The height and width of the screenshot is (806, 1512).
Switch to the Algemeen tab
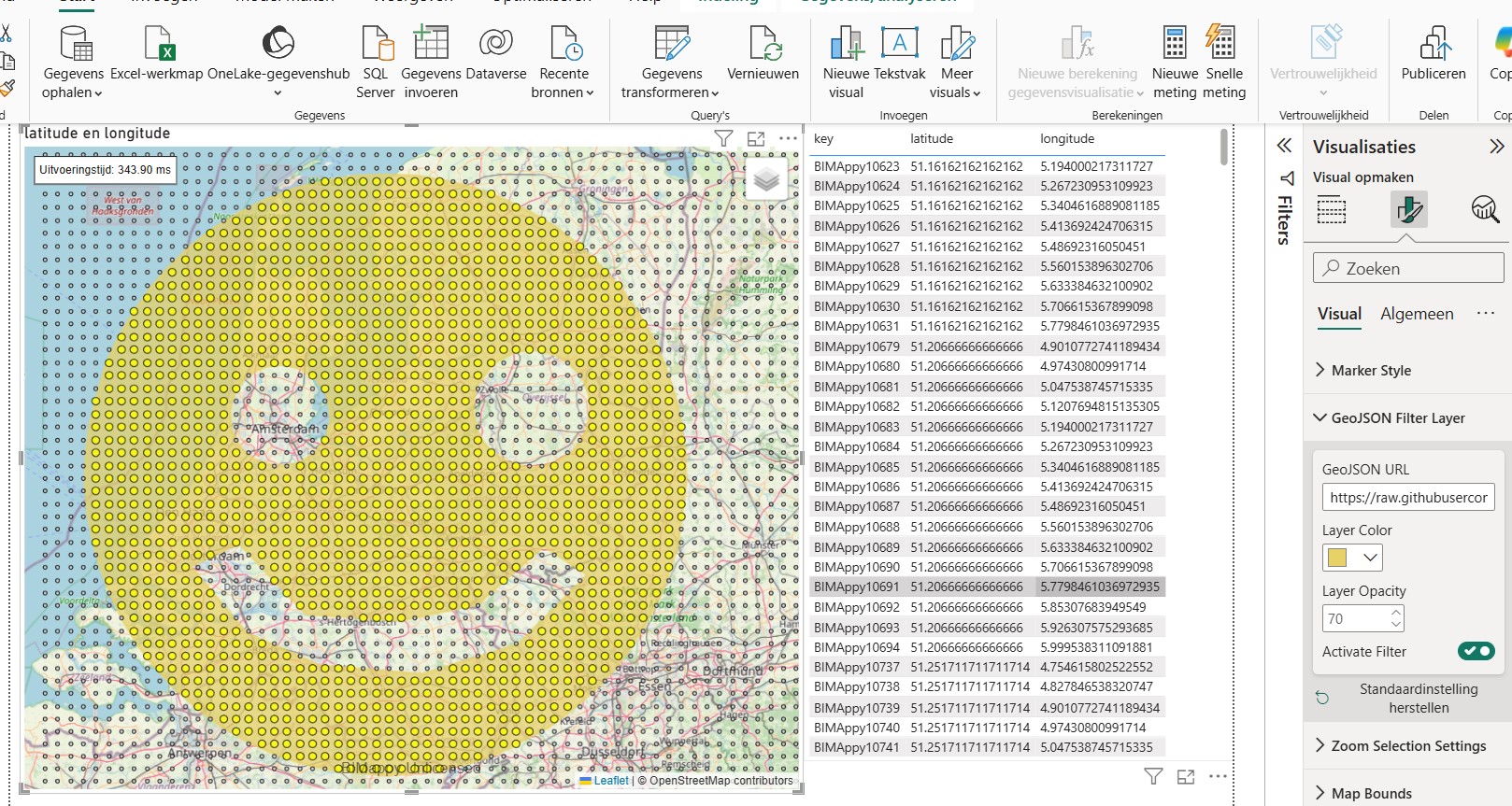1417,314
